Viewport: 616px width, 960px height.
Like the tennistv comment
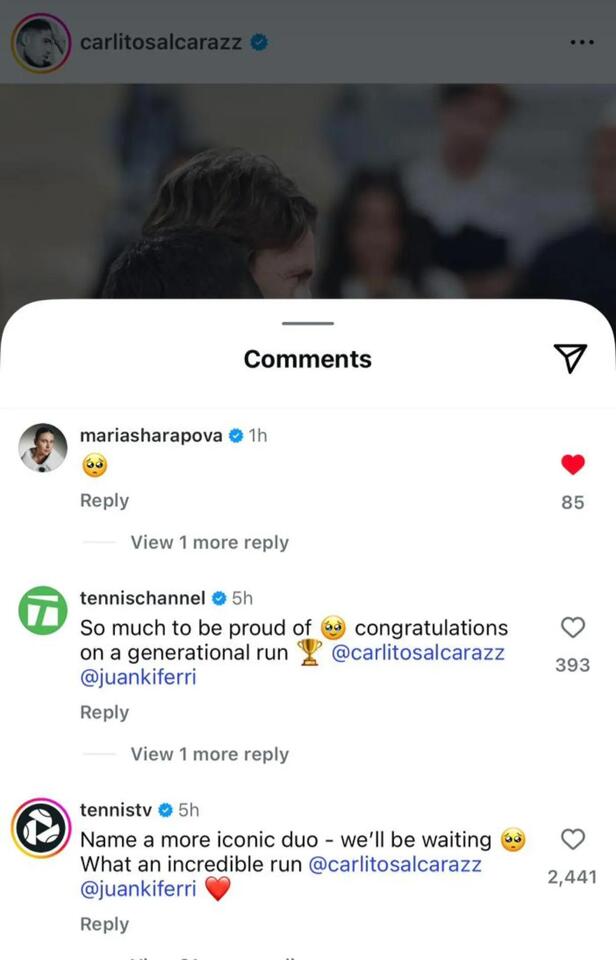point(572,839)
